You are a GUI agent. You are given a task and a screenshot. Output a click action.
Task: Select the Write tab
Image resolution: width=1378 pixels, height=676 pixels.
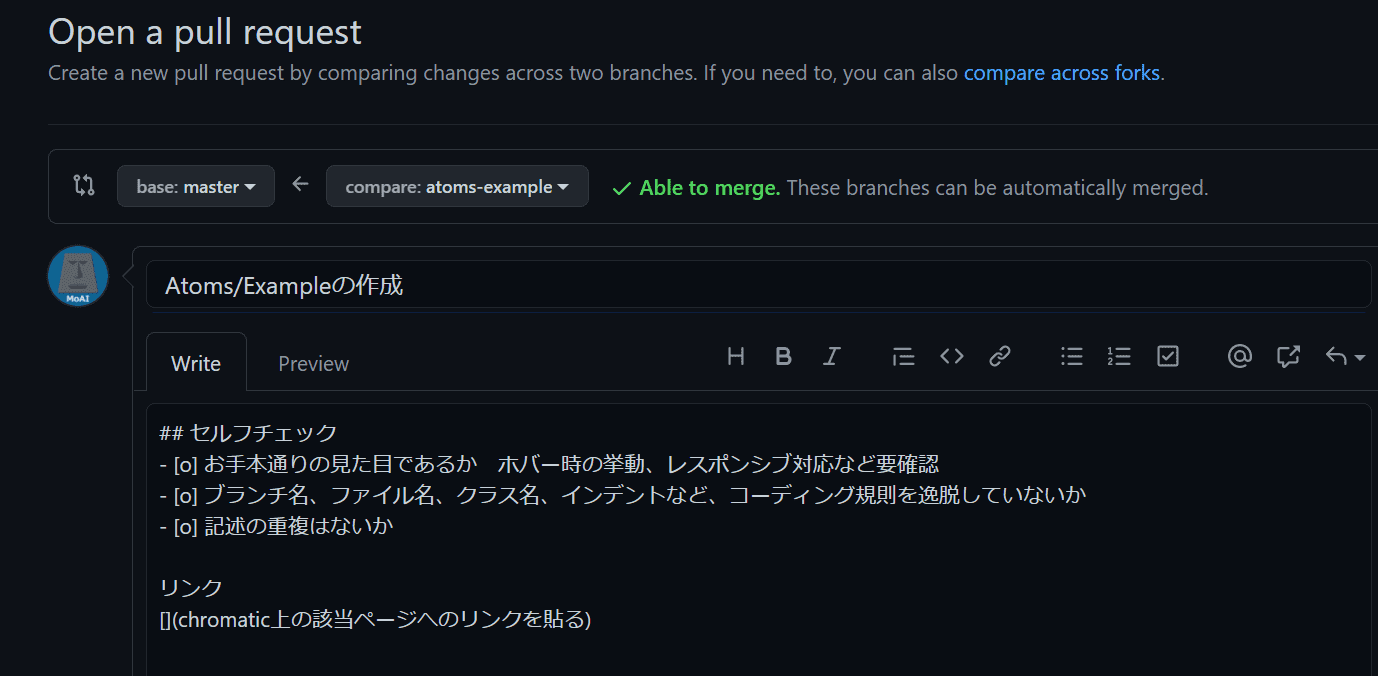click(x=196, y=363)
